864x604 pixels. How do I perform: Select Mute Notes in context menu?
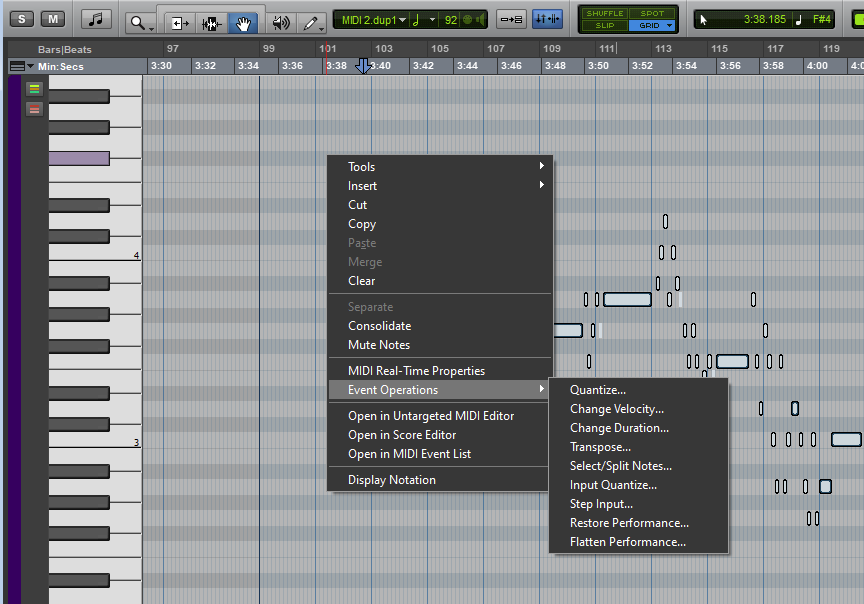point(440,344)
